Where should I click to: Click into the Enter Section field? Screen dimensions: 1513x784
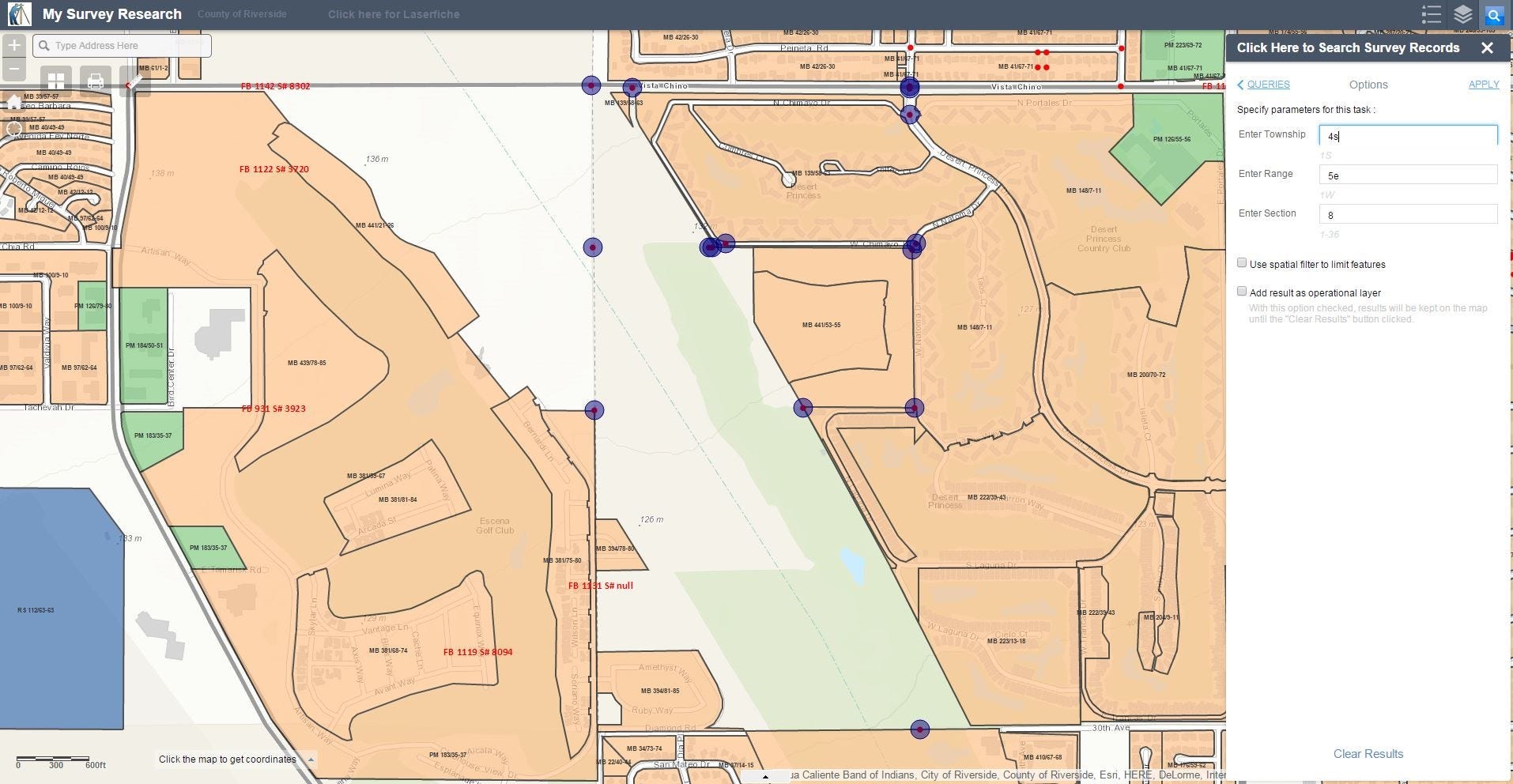1408,215
